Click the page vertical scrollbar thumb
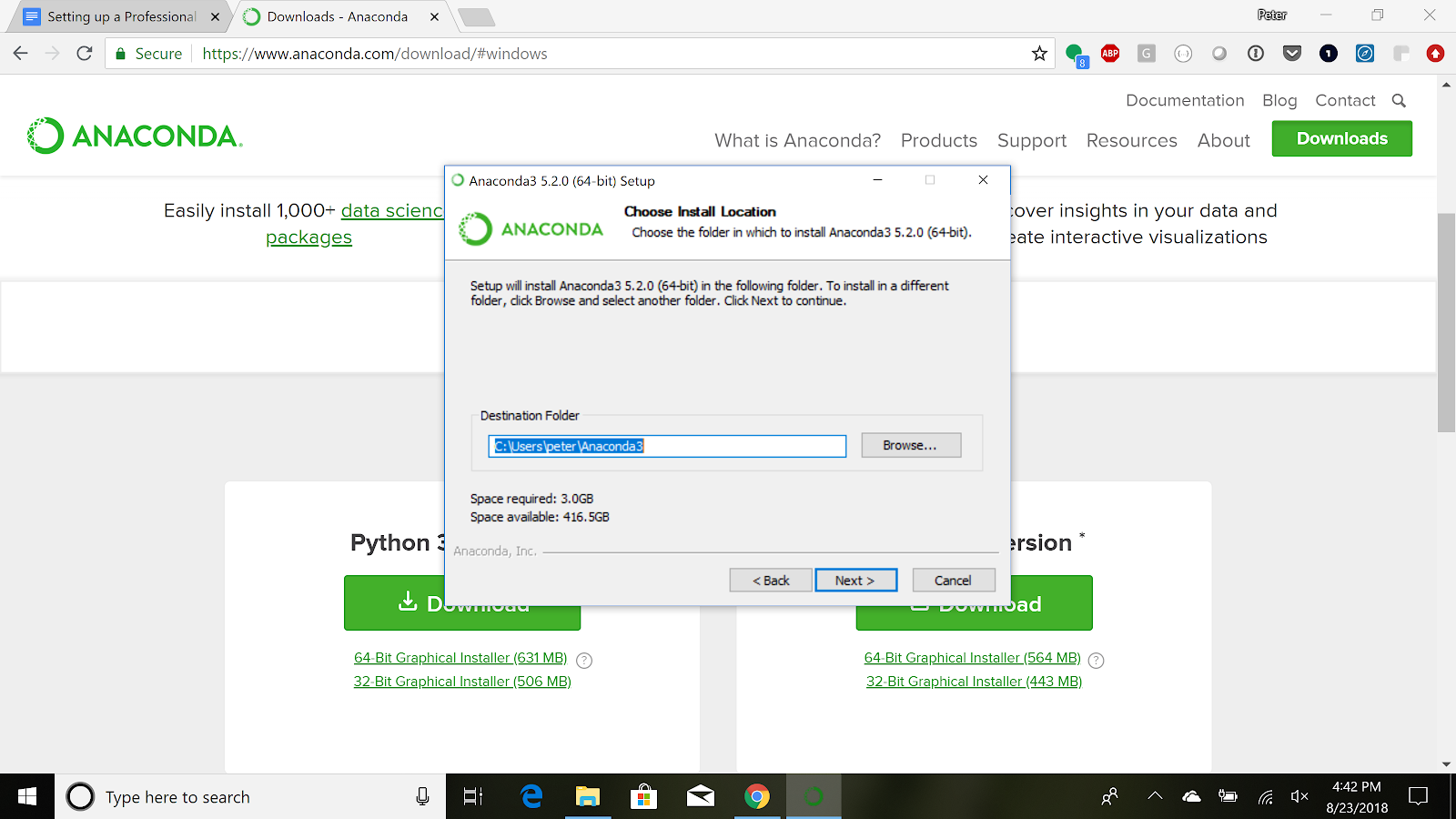Image resolution: width=1456 pixels, height=819 pixels. tap(1446, 323)
